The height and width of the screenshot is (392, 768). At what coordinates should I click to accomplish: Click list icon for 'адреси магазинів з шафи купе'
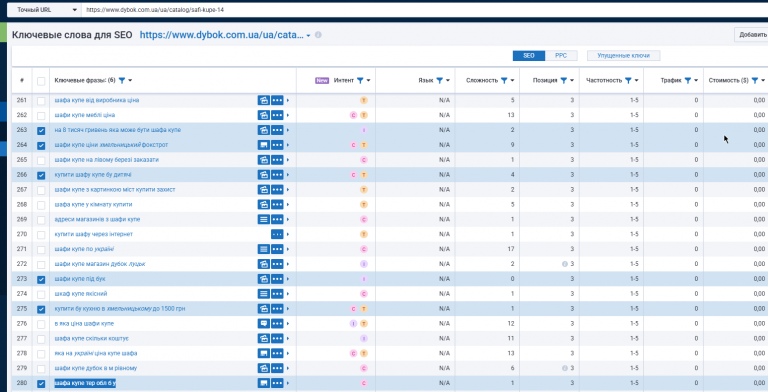pyautogui.click(x=264, y=220)
